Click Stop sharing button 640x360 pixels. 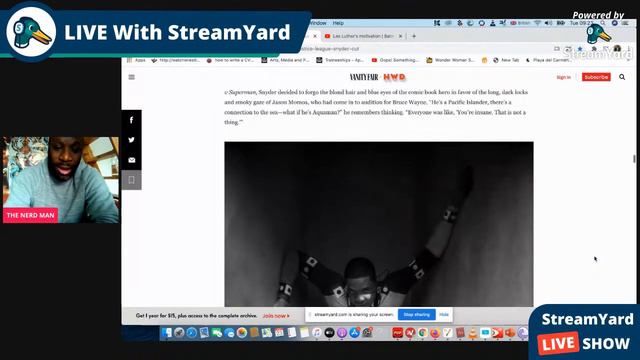[x=416, y=315]
